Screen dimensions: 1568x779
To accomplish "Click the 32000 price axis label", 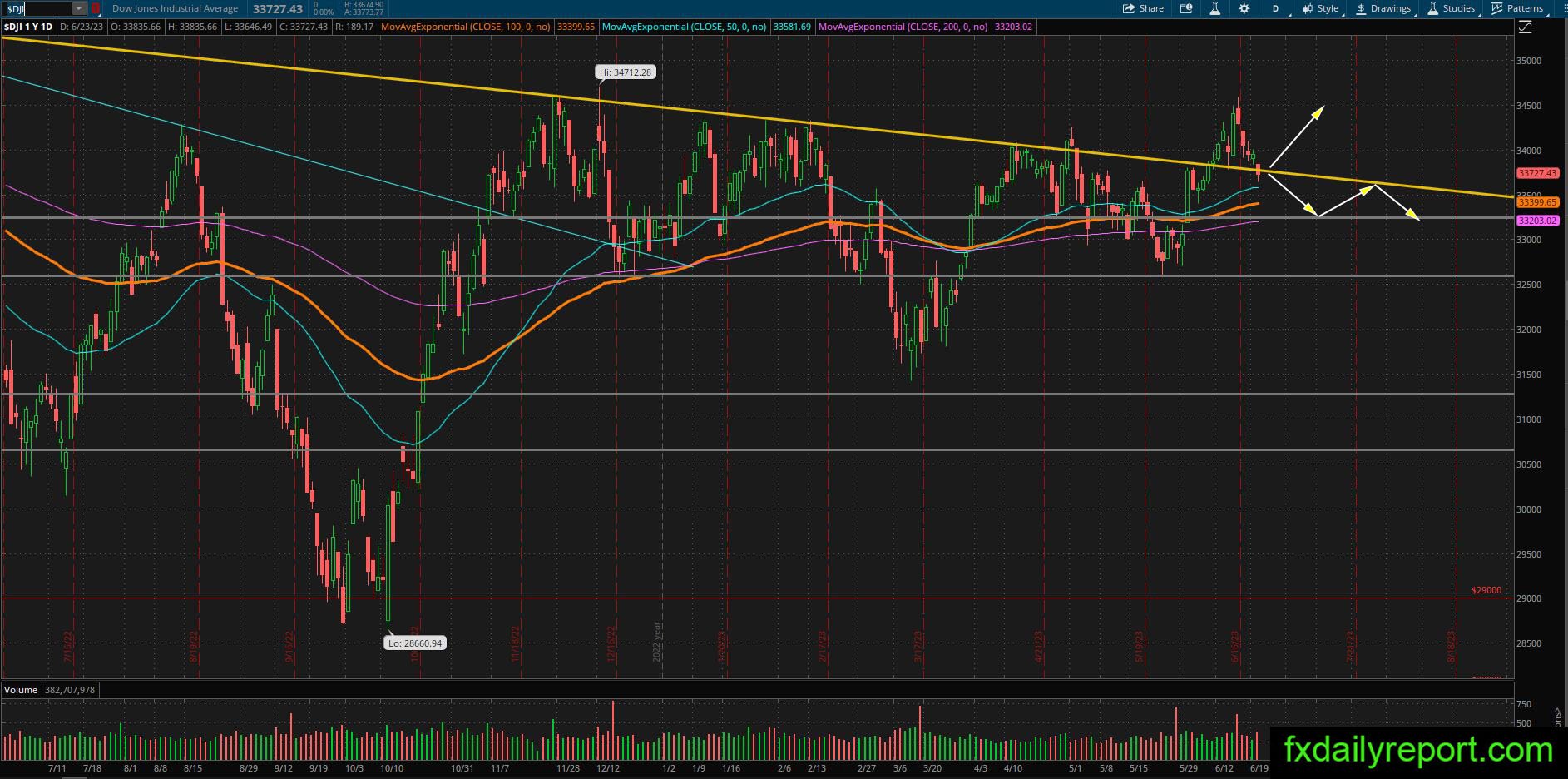I will click(1529, 330).
